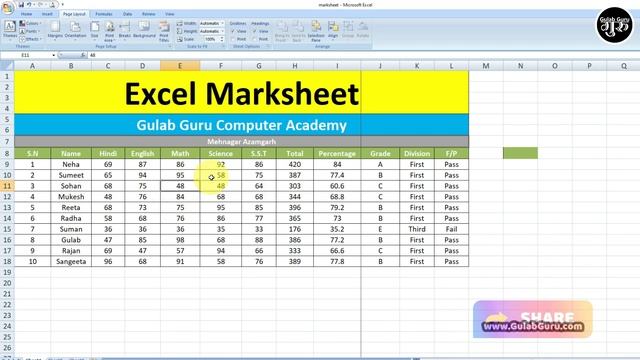Switch to the Insert ribbon tab
Image resolution: width=640 pixels, height=360 pixels.
(47, 14)
